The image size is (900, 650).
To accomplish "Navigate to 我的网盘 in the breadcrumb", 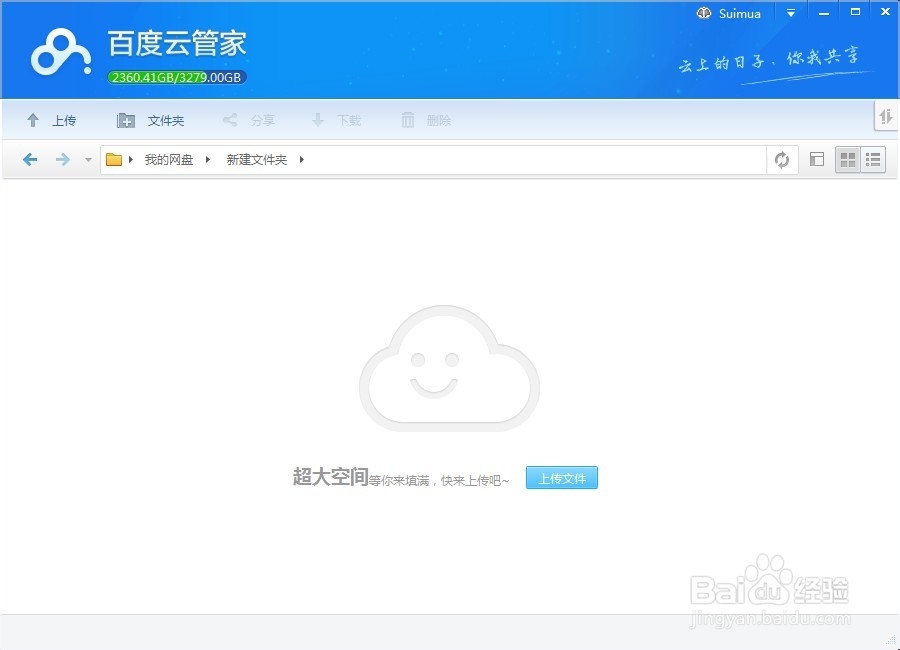I will point(167,159).
